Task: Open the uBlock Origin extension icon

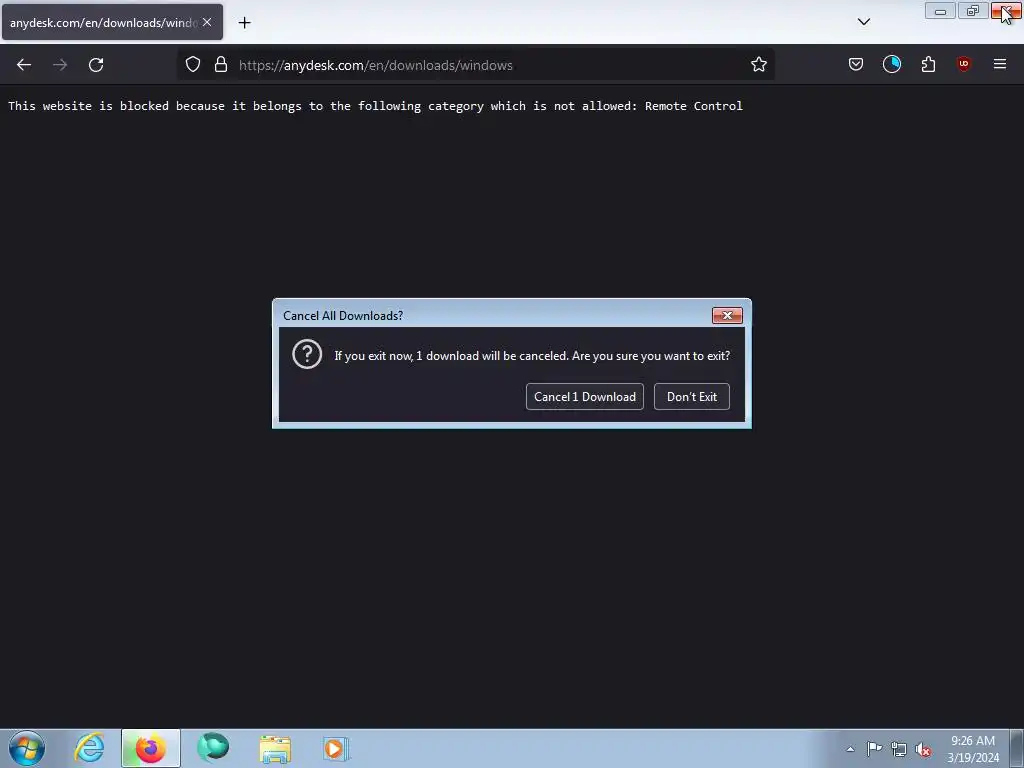Action: [963, 65]
